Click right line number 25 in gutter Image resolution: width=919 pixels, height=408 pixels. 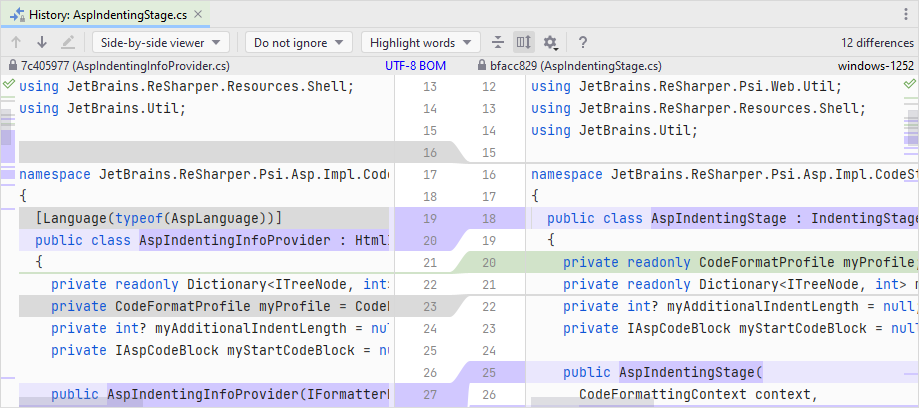489,372
